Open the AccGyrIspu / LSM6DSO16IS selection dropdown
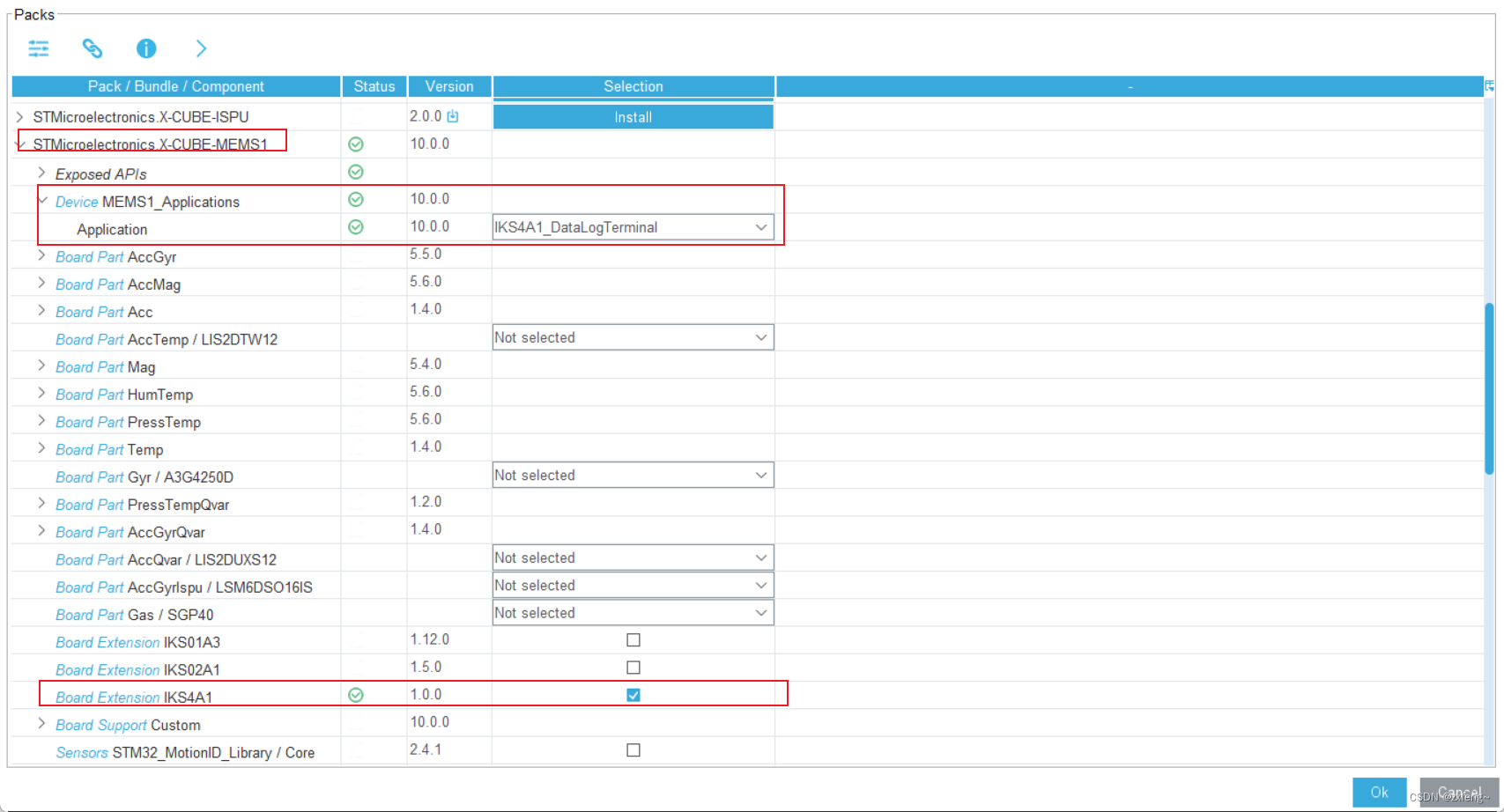The height and width of the screenshot is (812, 1504). pos(633,586)
